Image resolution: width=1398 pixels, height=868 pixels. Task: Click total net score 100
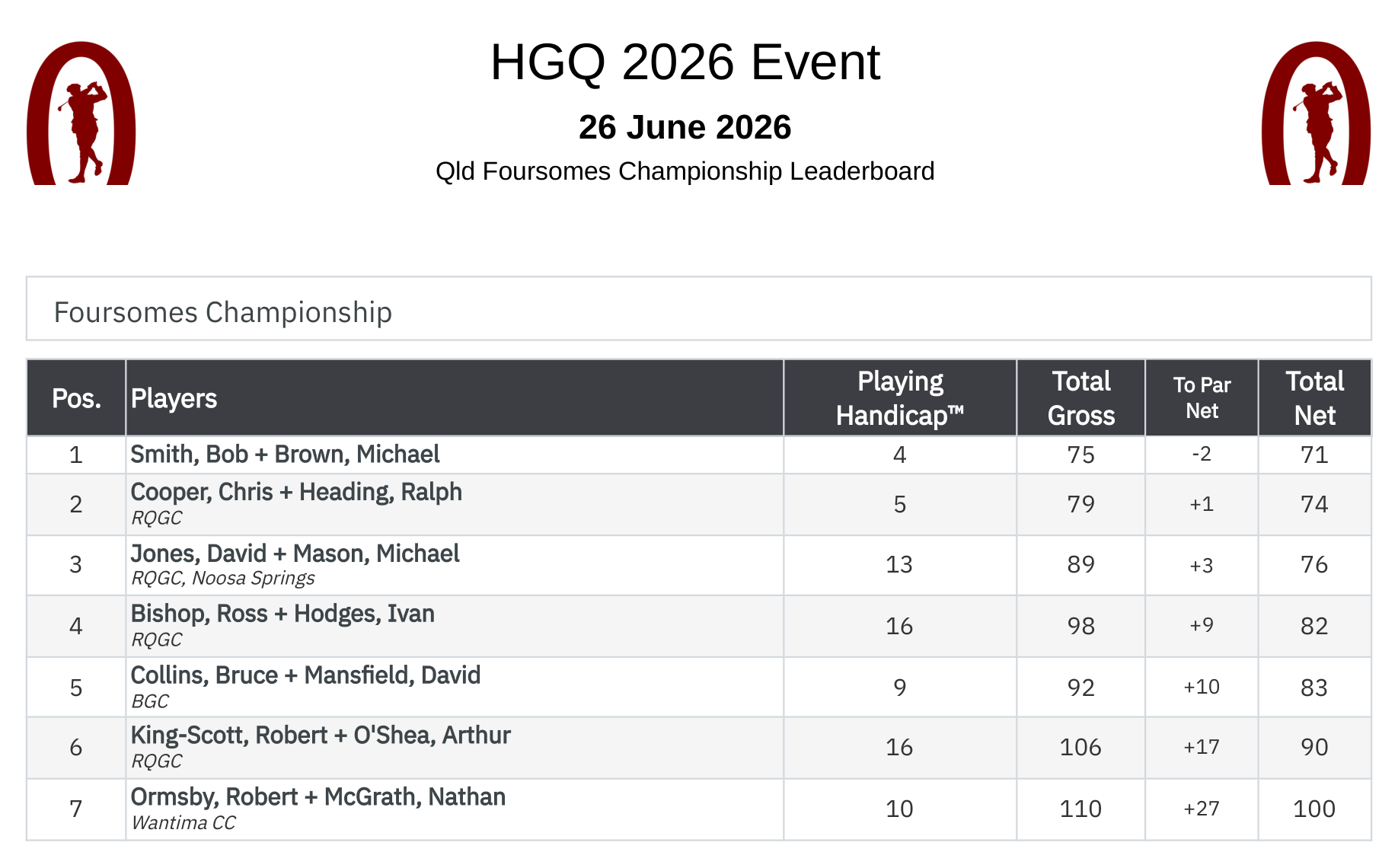point(1314,809)
